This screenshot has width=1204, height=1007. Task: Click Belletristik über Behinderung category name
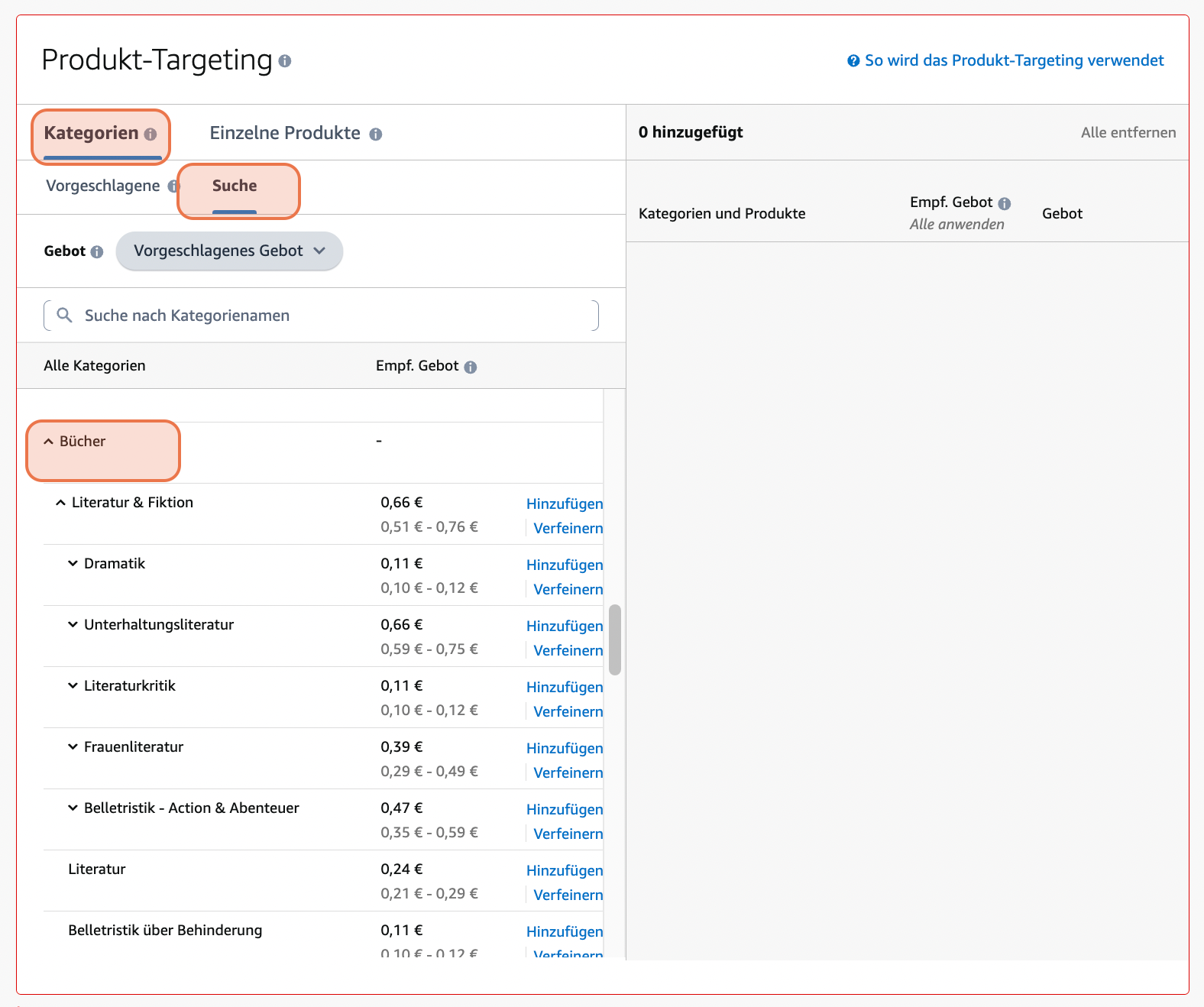coord(165,930)
